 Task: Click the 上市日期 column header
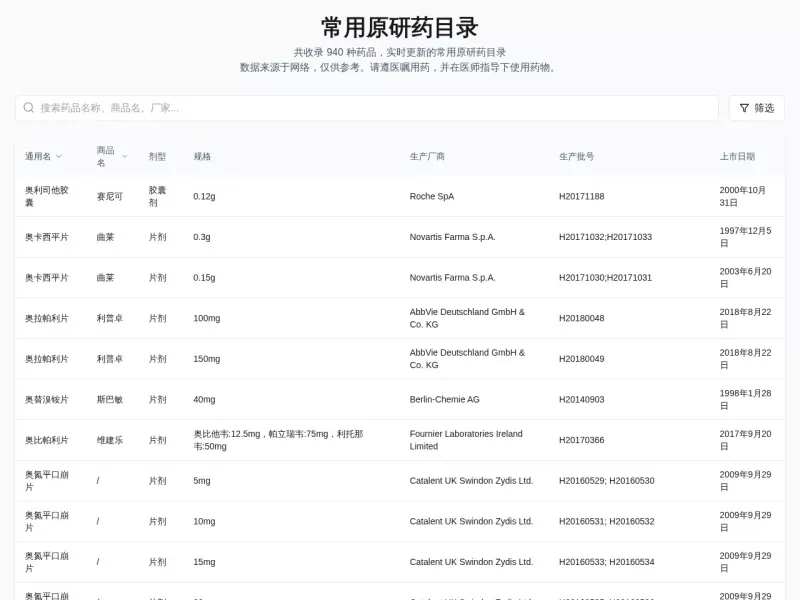(737, 157)
